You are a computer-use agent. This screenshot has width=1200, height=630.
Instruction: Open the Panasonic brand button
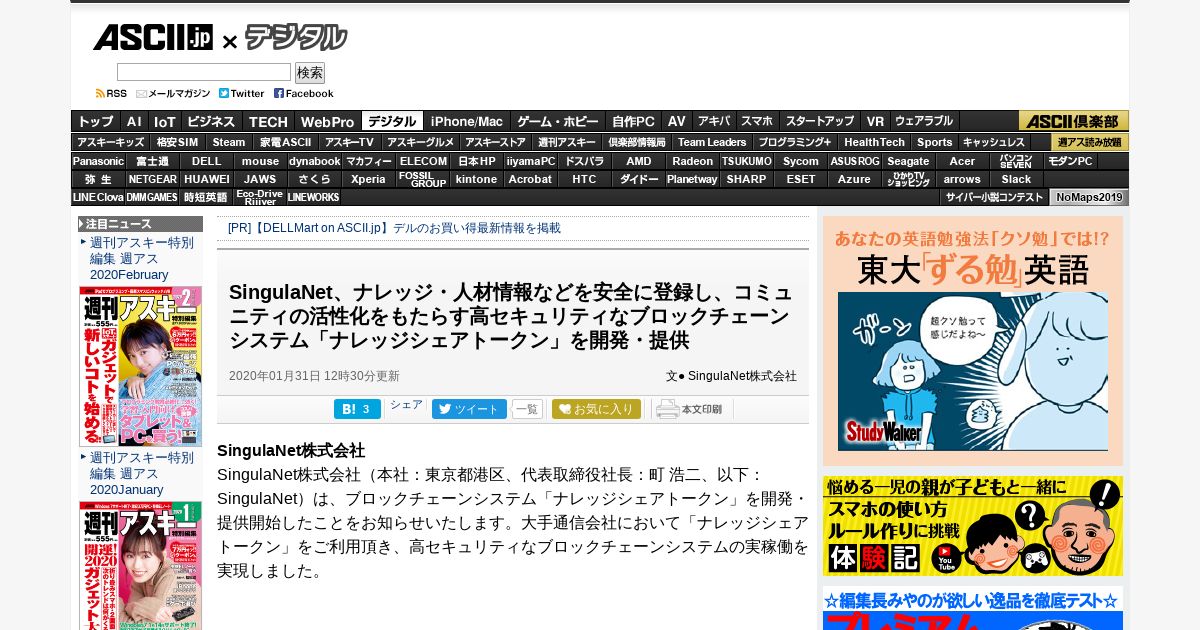pos(98,161)
